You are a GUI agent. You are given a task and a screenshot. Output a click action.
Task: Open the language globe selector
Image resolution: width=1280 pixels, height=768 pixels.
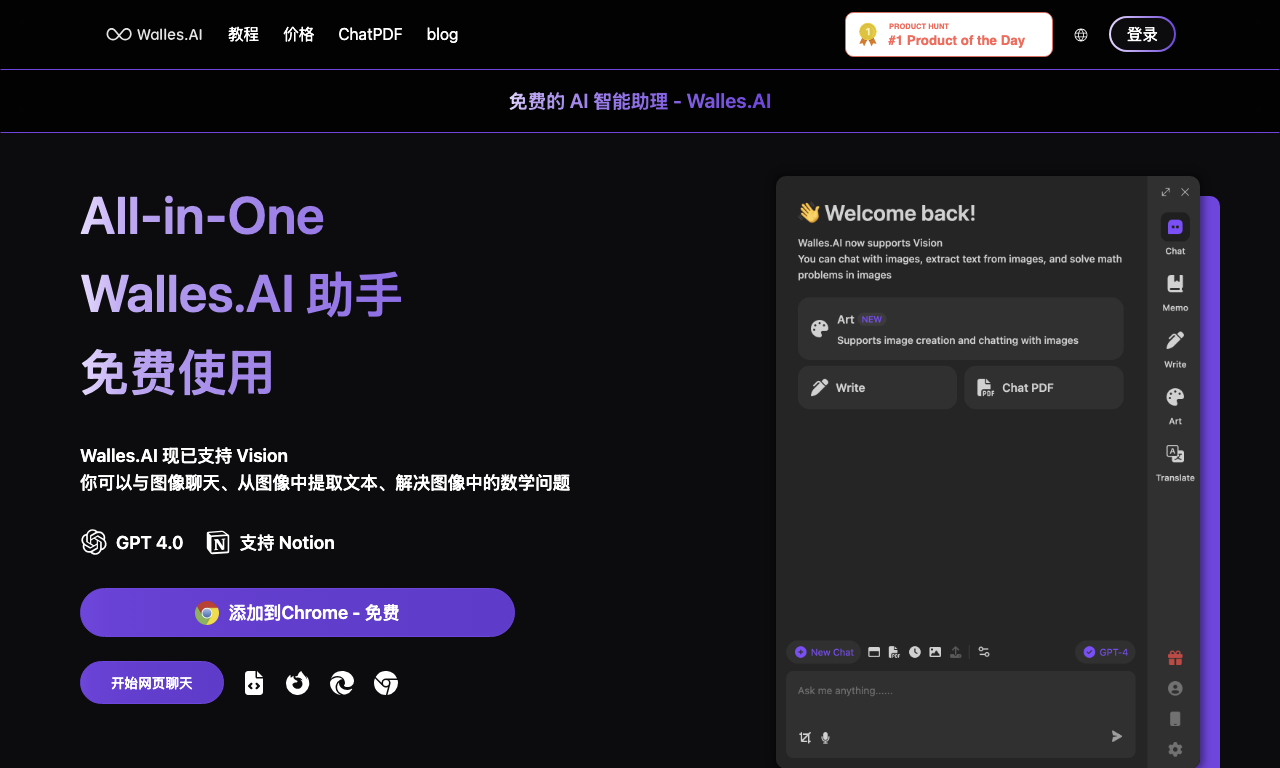click(1081, 35)
